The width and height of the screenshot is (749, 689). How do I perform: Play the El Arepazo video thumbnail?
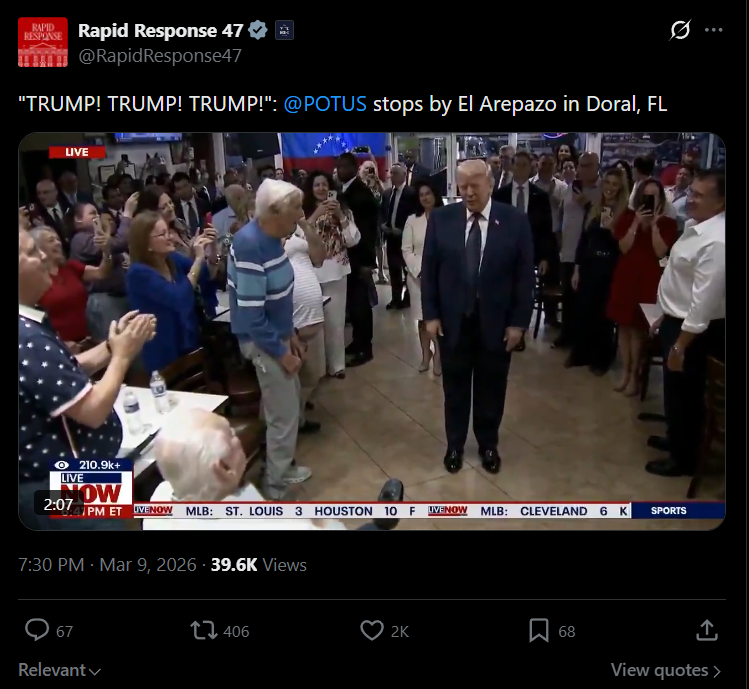click(372, 331)
